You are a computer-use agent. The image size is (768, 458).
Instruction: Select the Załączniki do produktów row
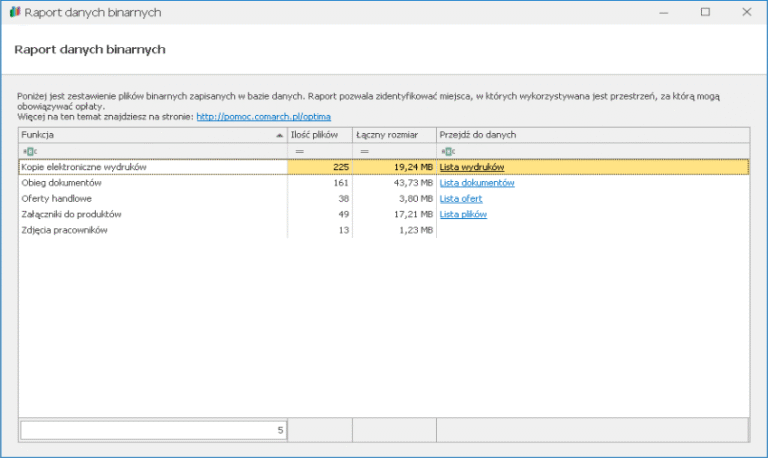tap(384, 214)
